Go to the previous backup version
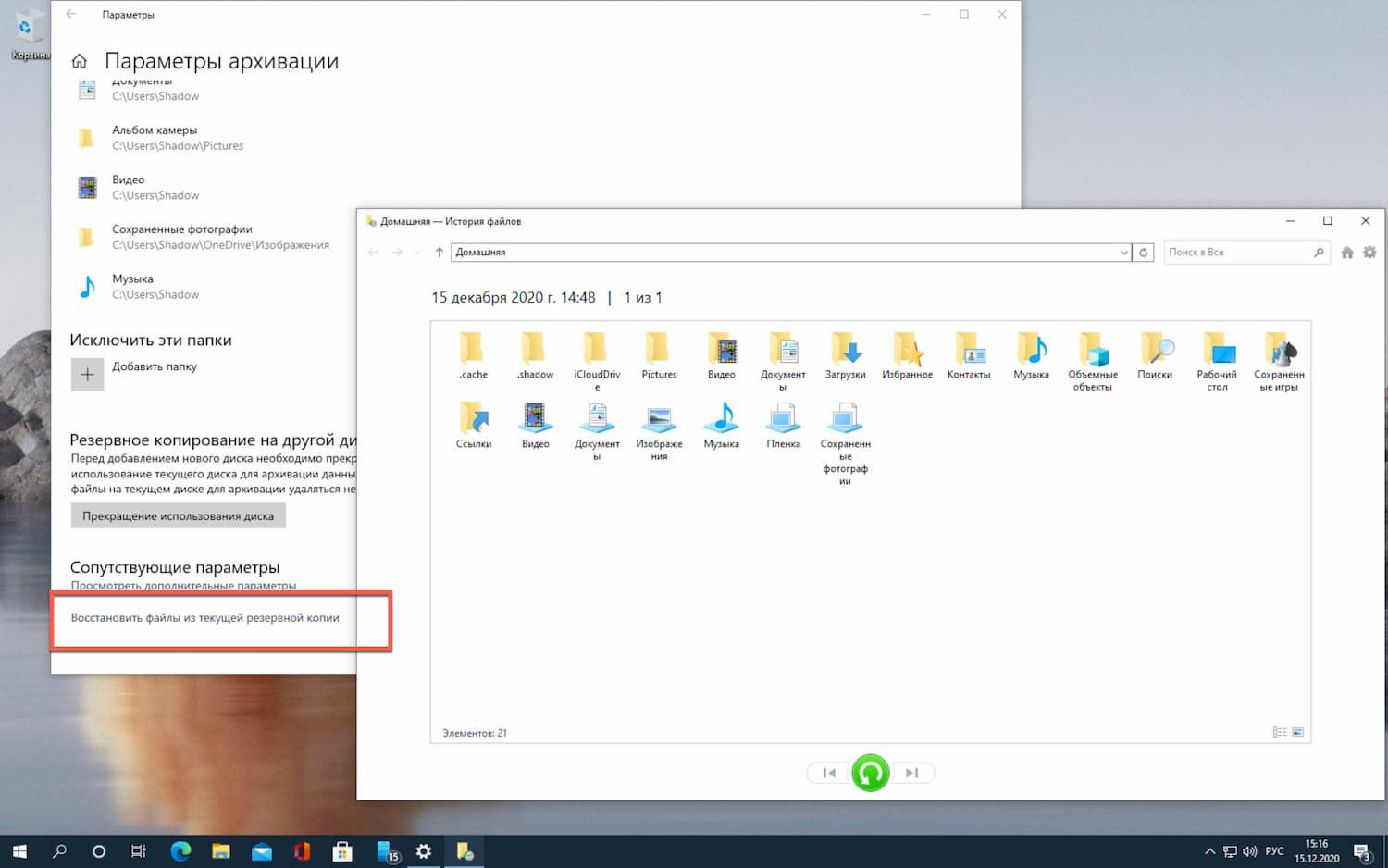This screenshot has height=868, width=1388. [x=829, y=773]
